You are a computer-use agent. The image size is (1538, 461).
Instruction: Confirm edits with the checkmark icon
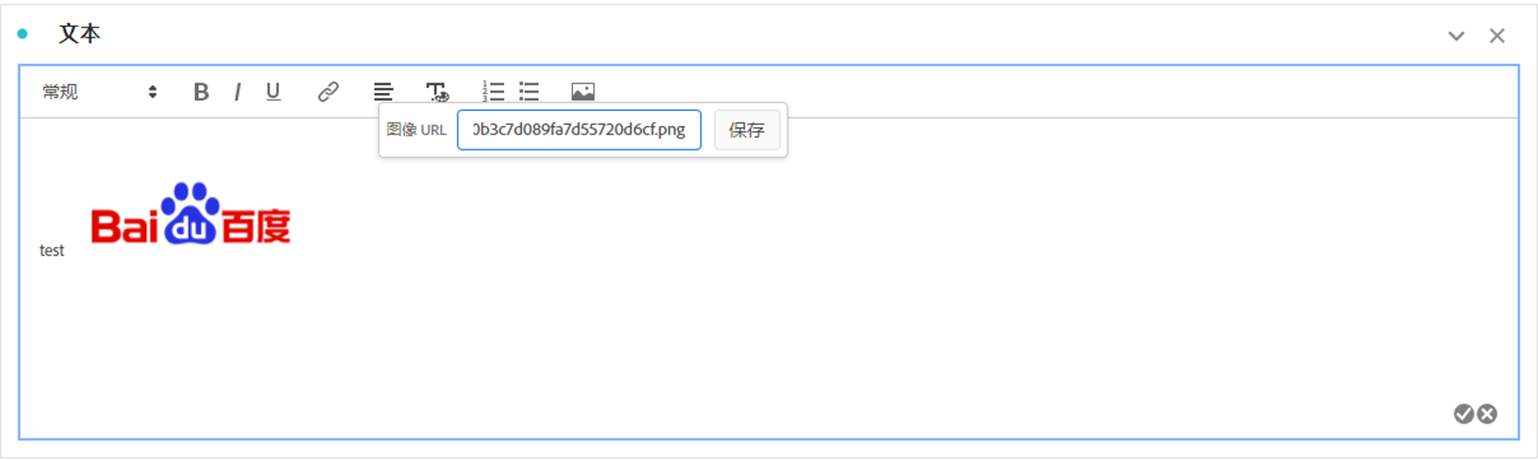1464,414
